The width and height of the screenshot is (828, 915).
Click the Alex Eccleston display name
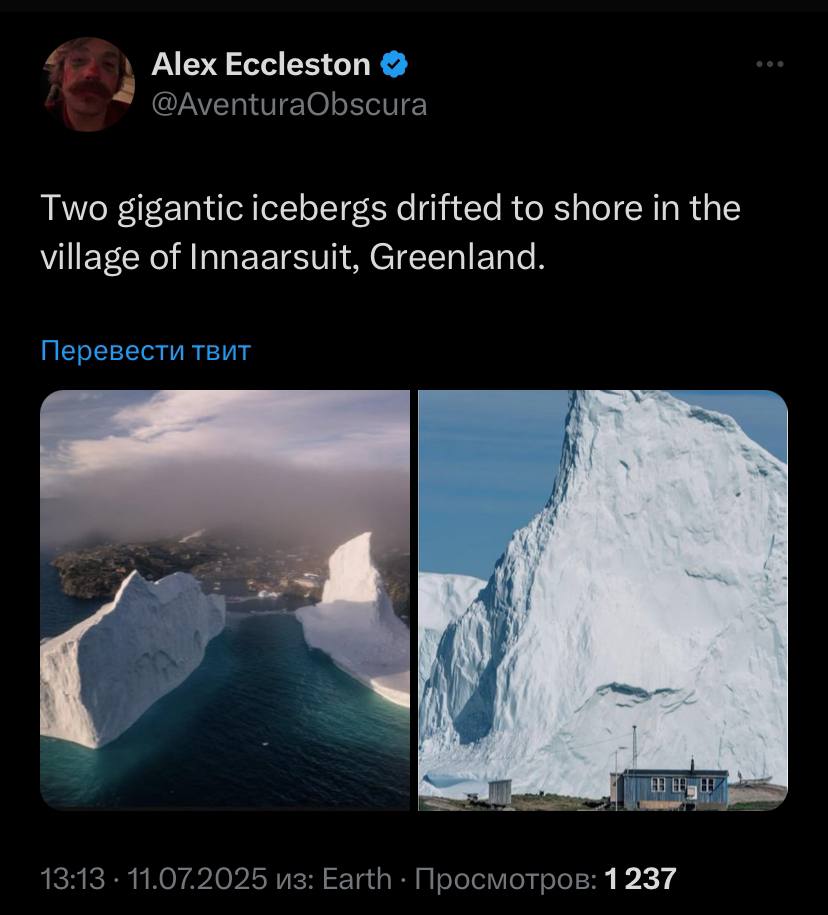pyautogui.click(x=261, y=64)
